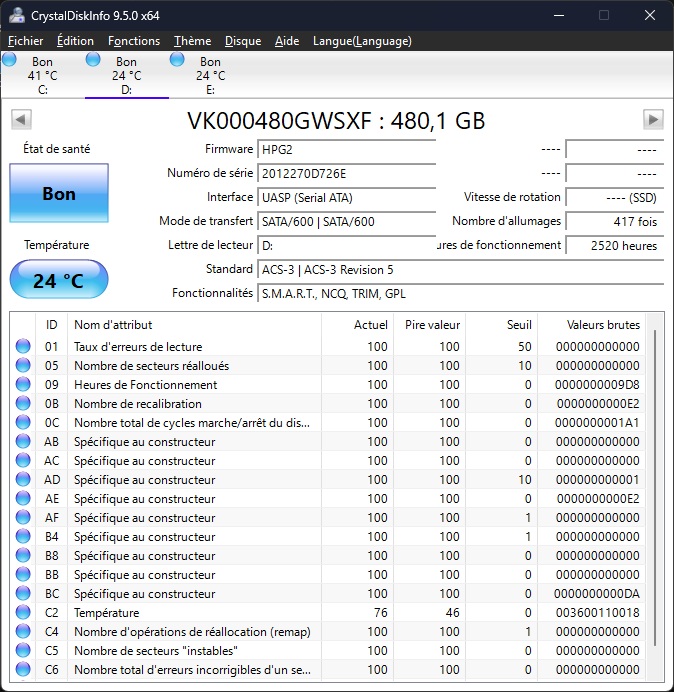Screen dimensions: 674x692
Task: Click the Actuel column header
Action: click(x=358, y=325)
